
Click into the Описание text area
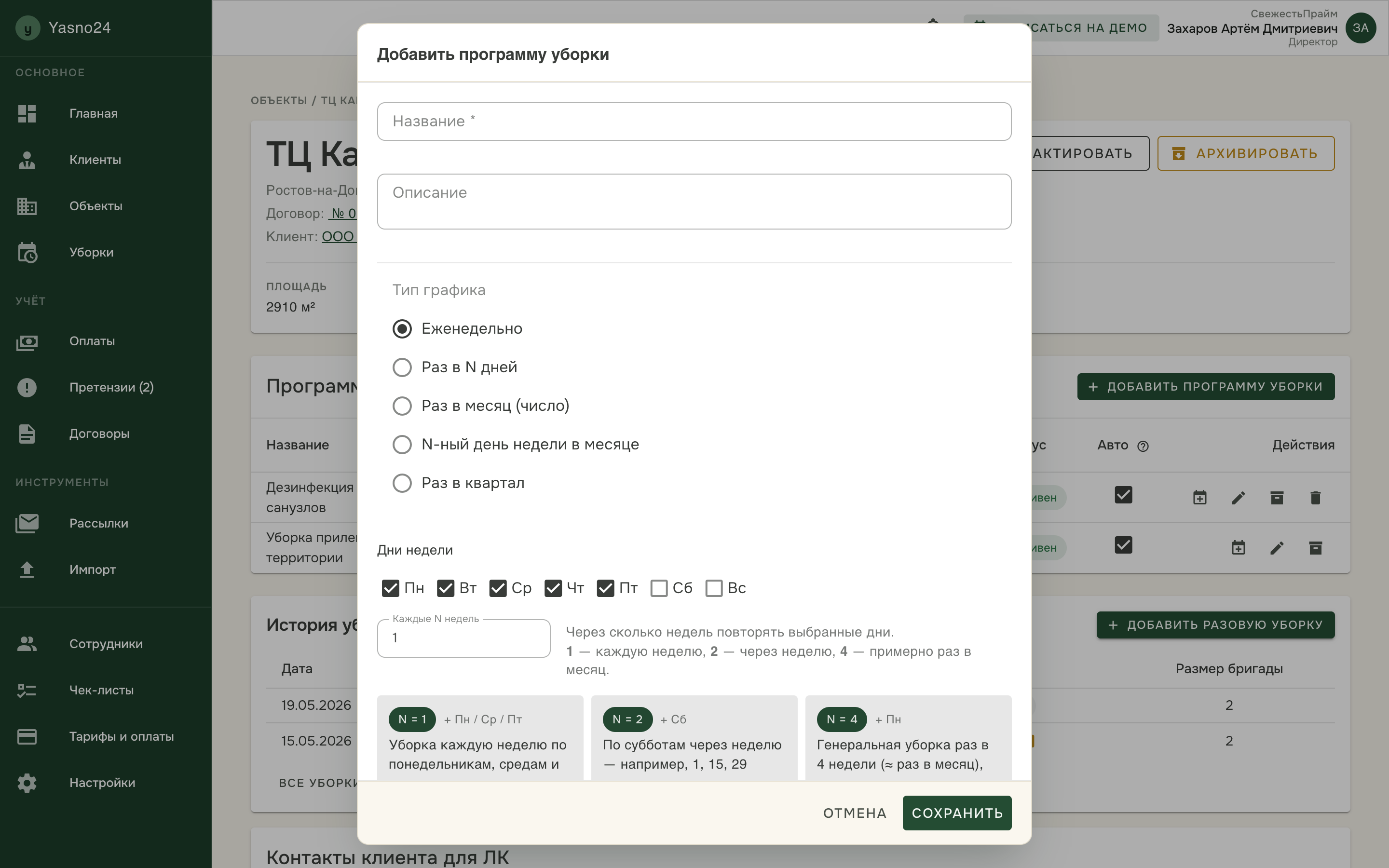694,202
